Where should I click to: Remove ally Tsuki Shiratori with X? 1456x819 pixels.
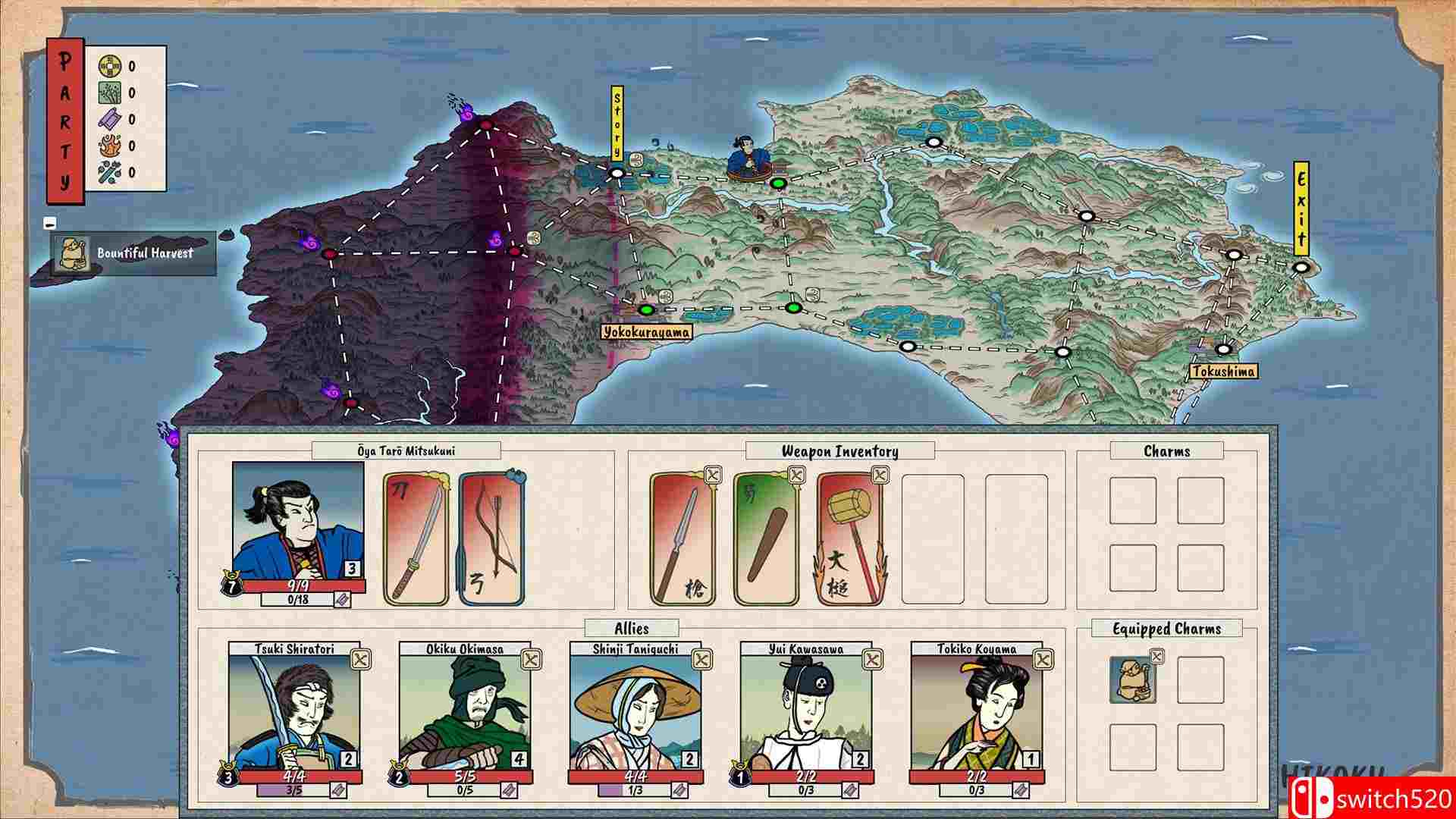361,660
